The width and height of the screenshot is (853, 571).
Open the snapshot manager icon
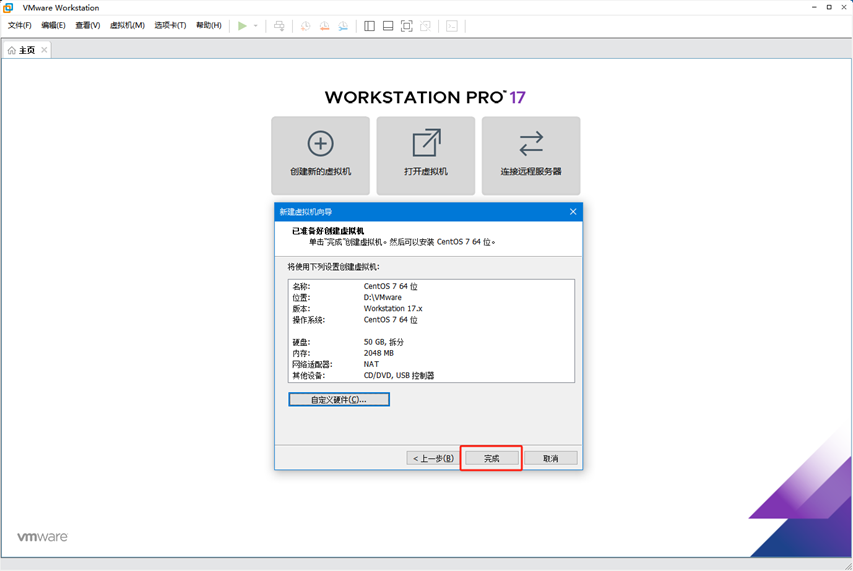343,26
